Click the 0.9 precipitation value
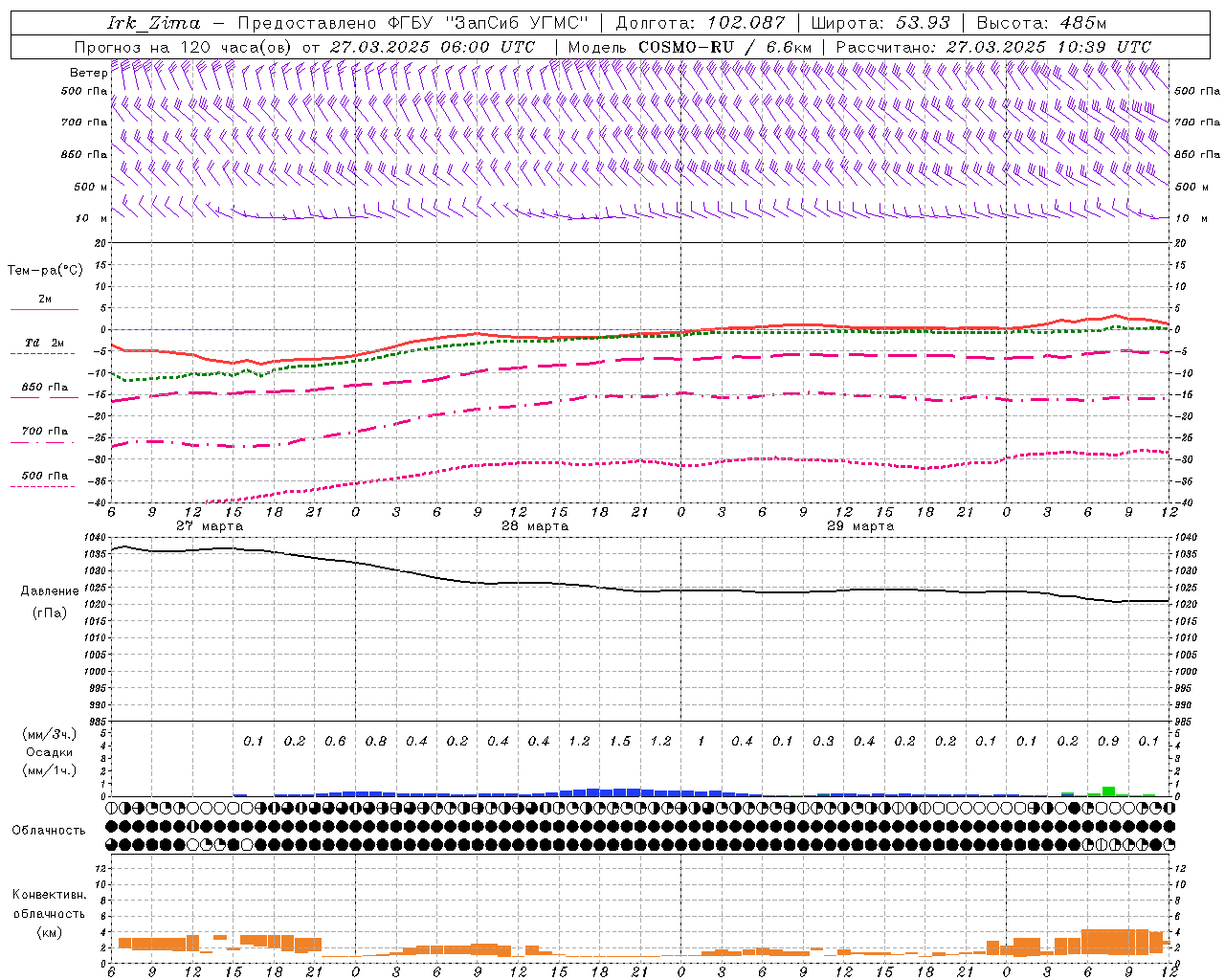 tap(1108, 741)
